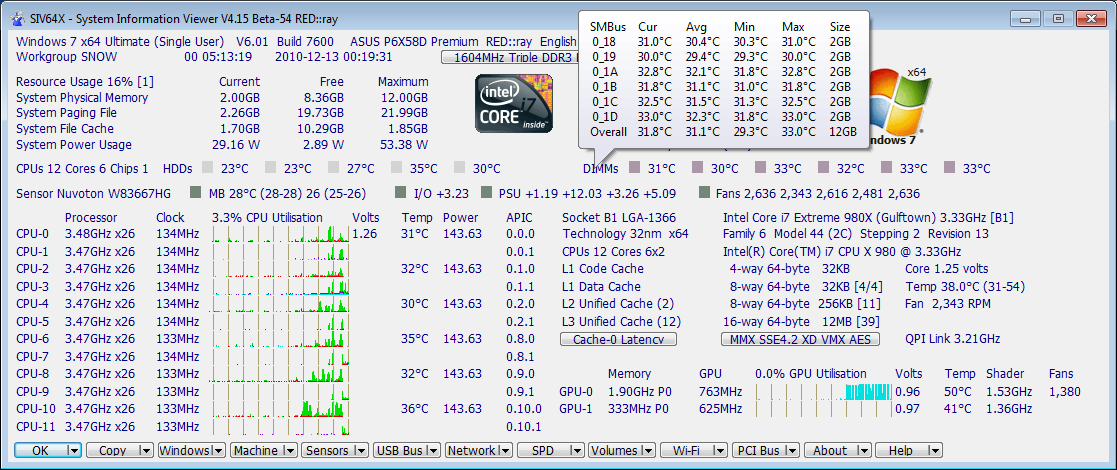Click the 'Socket B1 LGA-1366' text
1117x470 pixels.
(619, 218)
